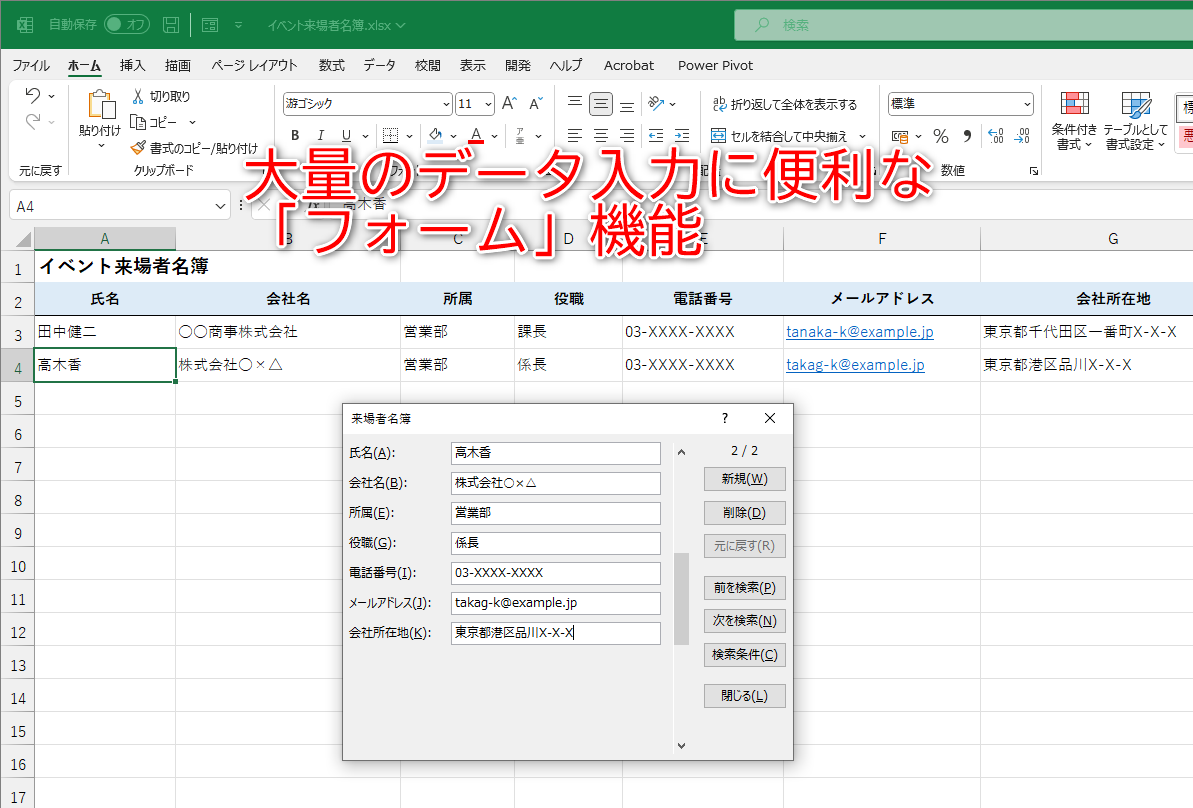This screenshot has width=1193, height=808.
Task: Click the Copy (コピー) icon
Action: (138, 122)
